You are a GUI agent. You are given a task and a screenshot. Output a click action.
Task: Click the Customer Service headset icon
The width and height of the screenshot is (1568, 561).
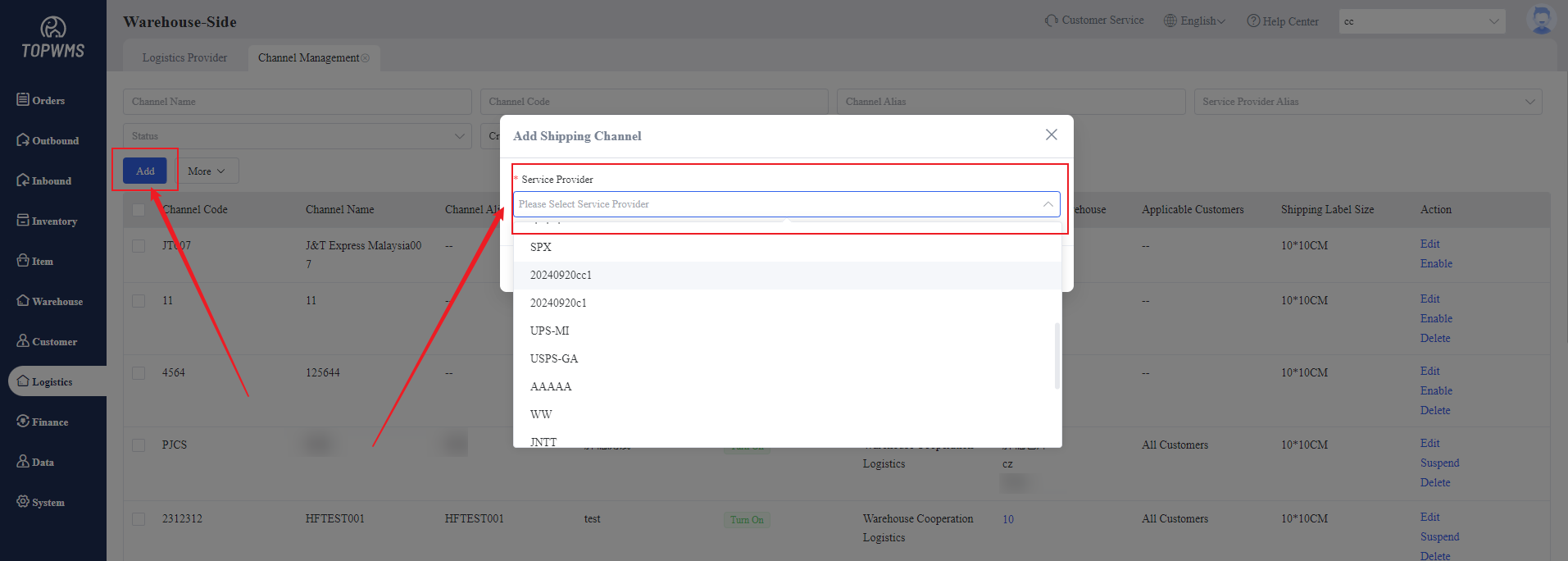pyautogui.click(x=1052, y=21)
